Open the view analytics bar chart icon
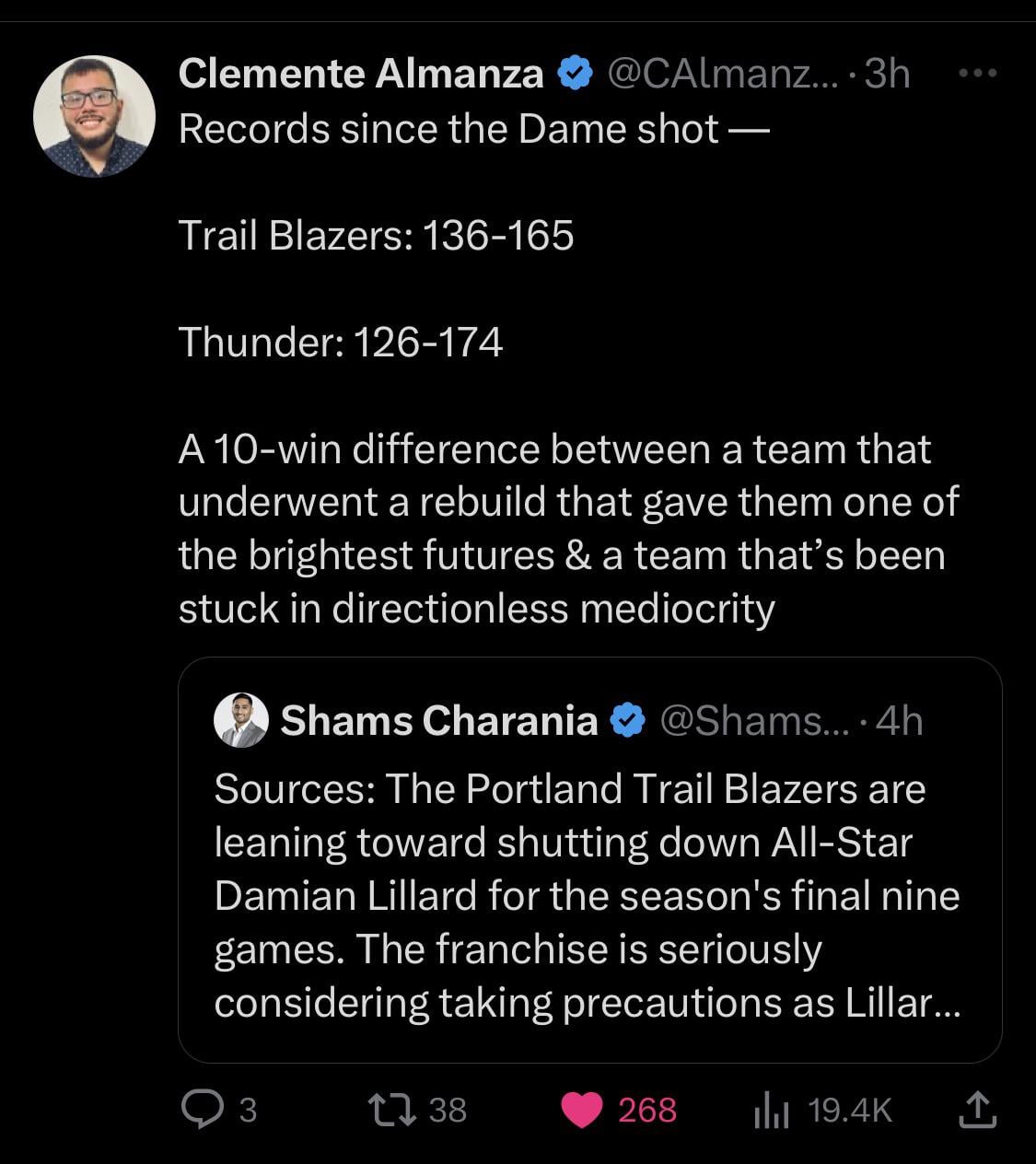1036x1164 pixels. (x=772, y=1111)
